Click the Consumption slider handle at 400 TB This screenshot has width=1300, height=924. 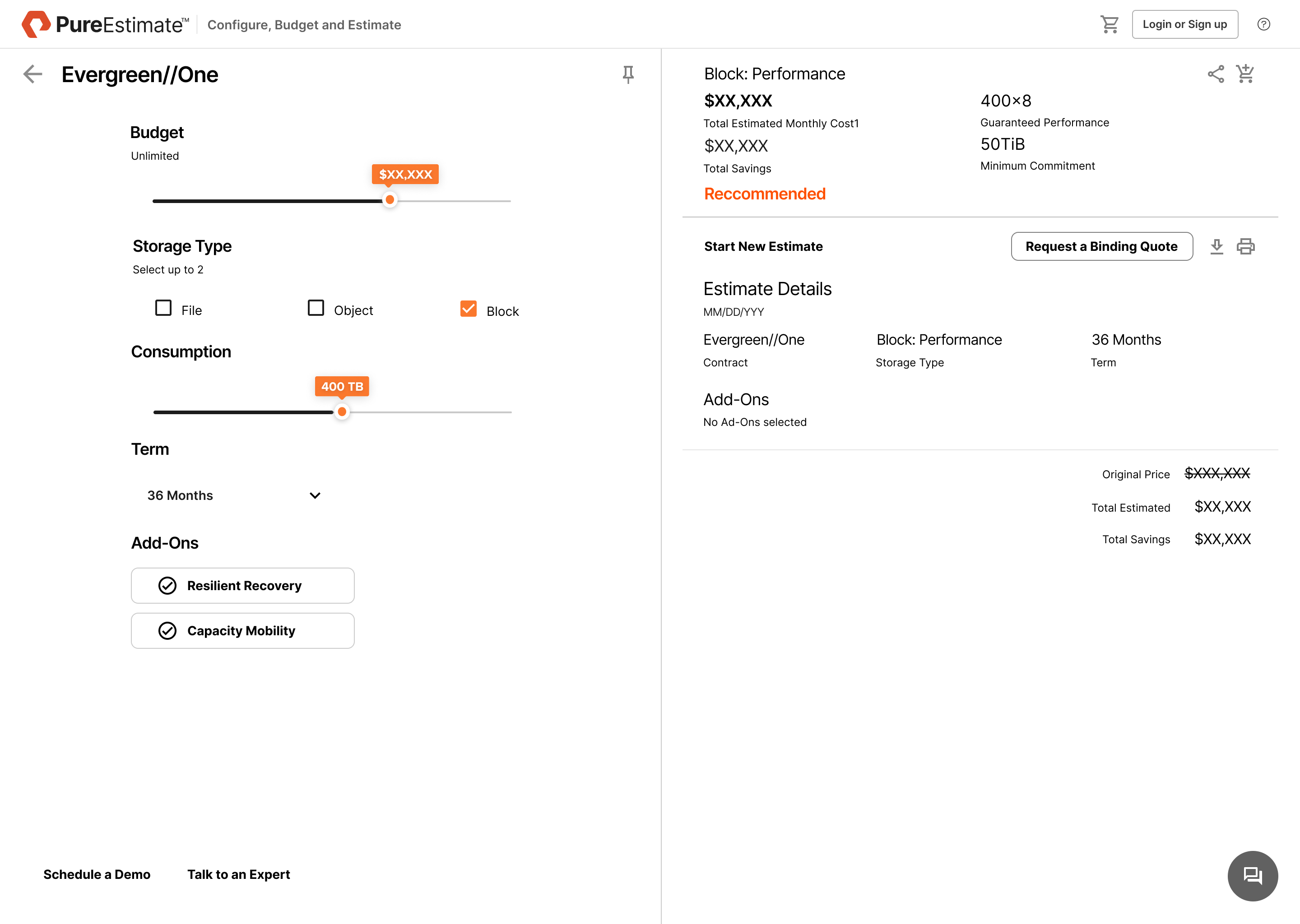click(342, 411)
